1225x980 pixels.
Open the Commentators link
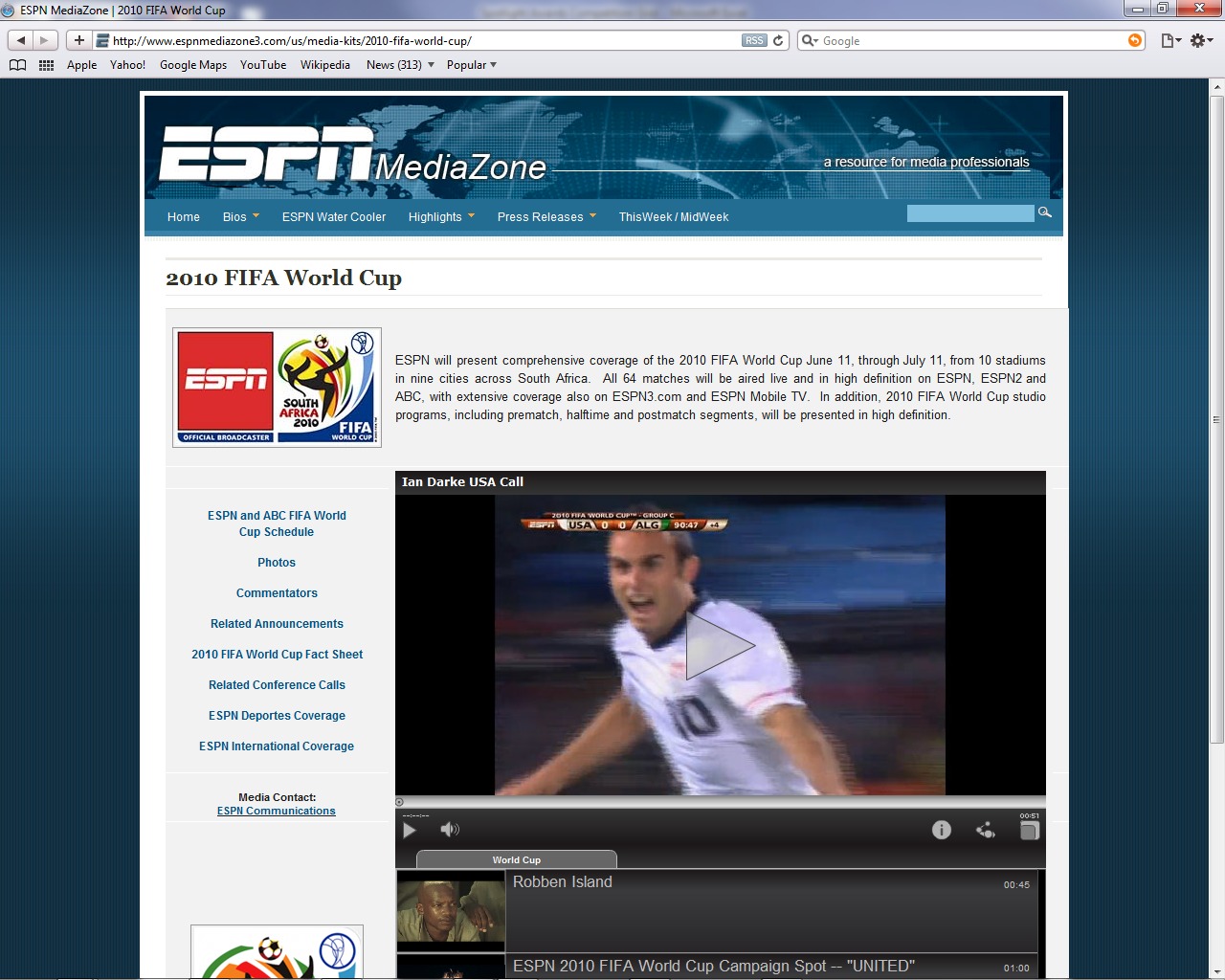[277, 593]
